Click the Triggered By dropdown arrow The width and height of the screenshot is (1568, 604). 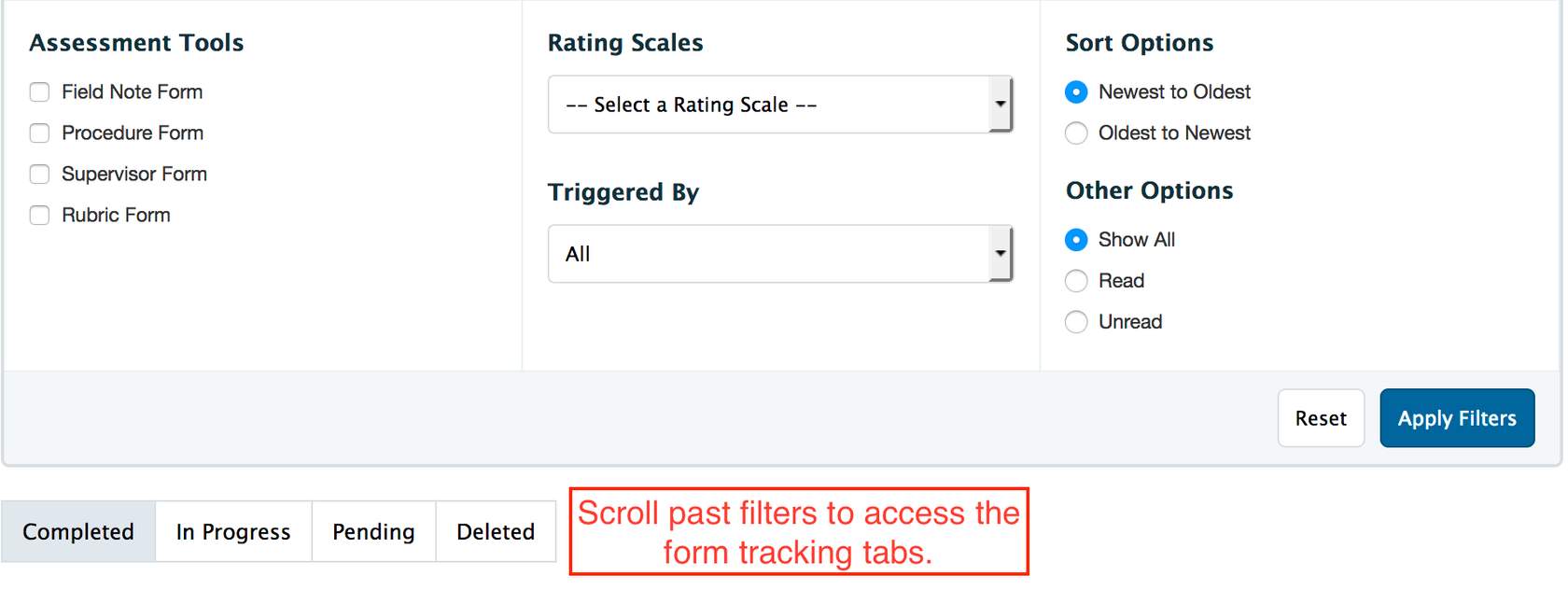(x=1000, y=254)
